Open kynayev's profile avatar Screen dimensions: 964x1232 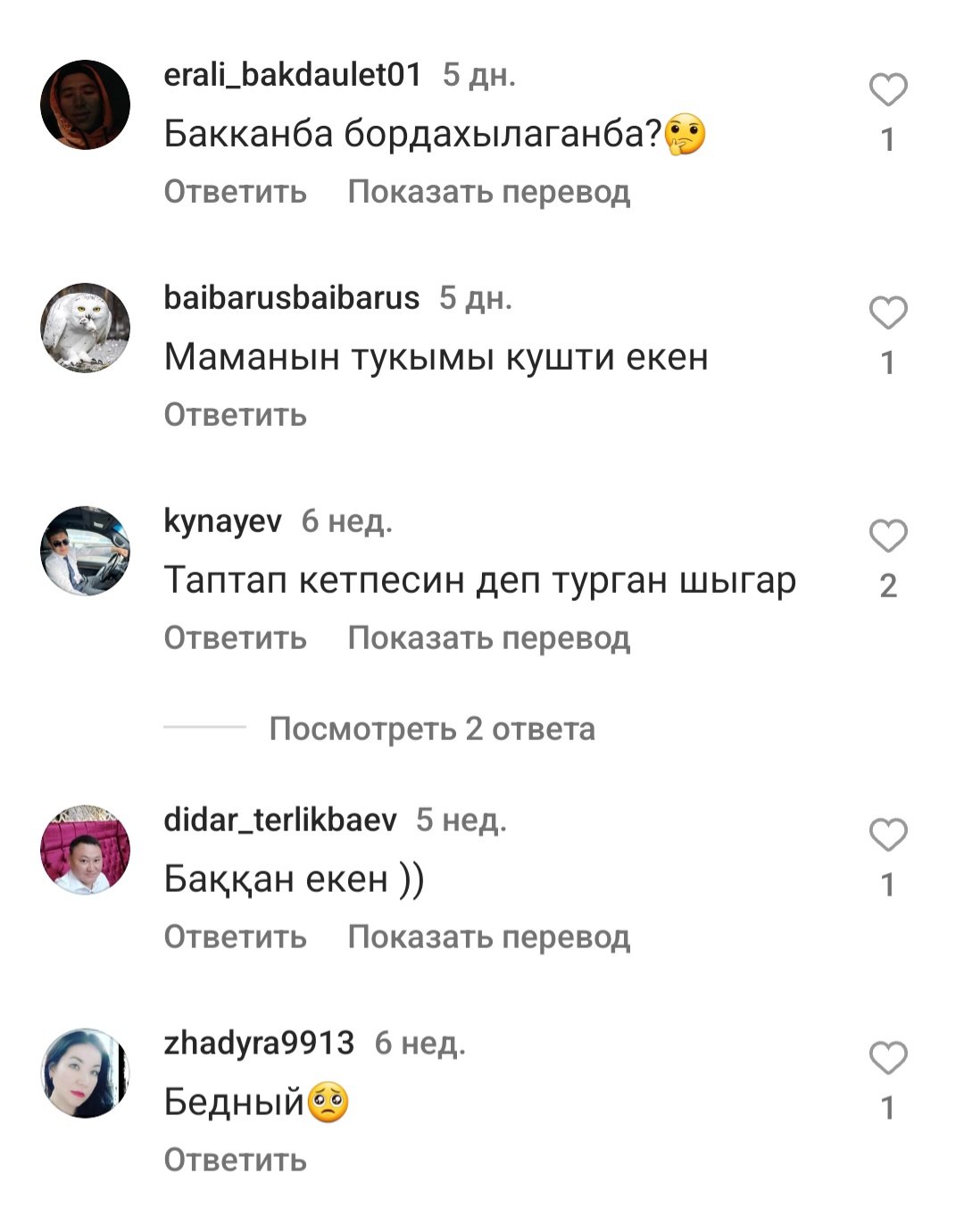[x=86, y=551]
